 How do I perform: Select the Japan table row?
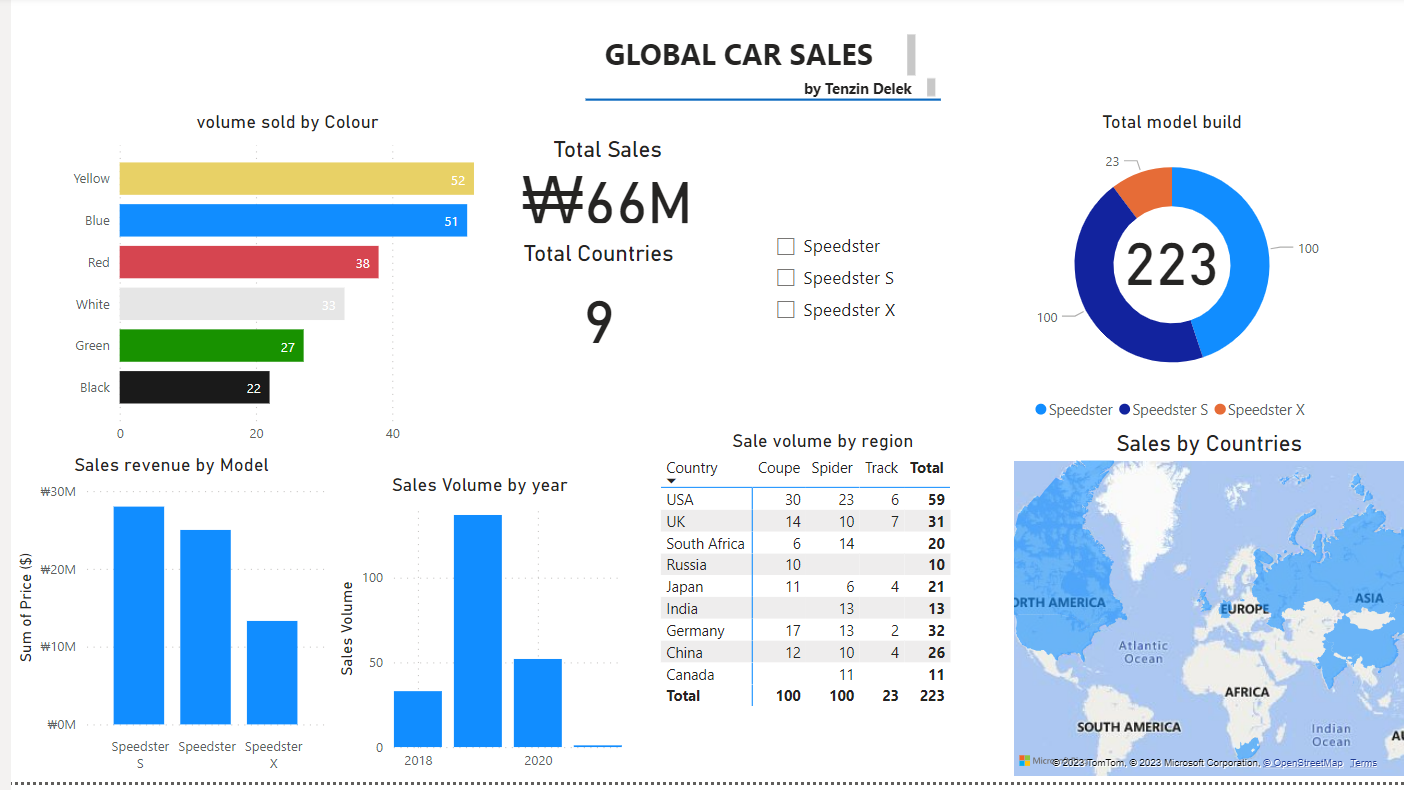[807, 587]
